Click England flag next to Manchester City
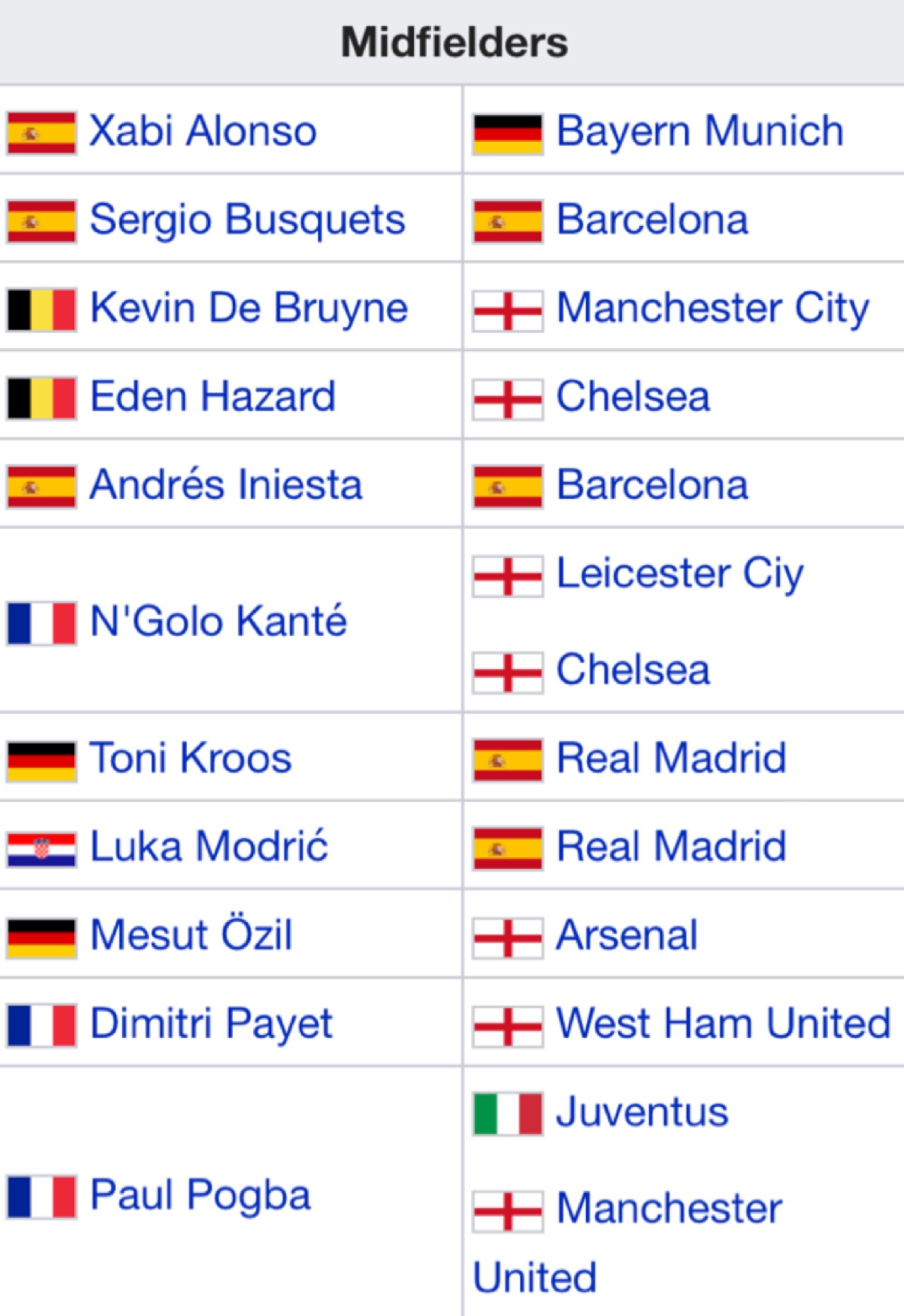Screen dimensions: 904x1316 pyautogui.click(x=508, y=311)
